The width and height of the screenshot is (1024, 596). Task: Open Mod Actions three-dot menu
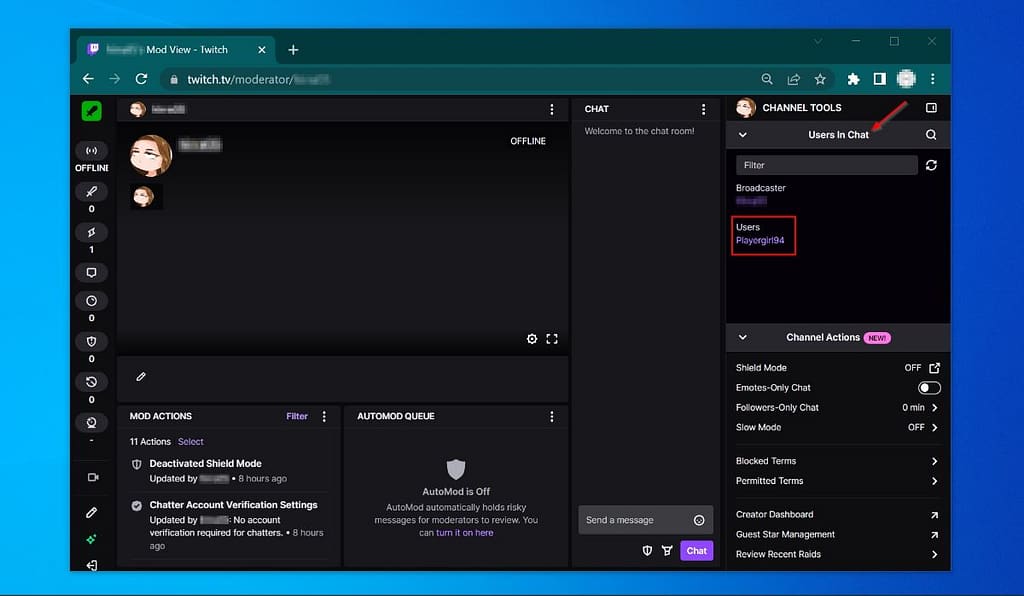[x=324, y=416]
